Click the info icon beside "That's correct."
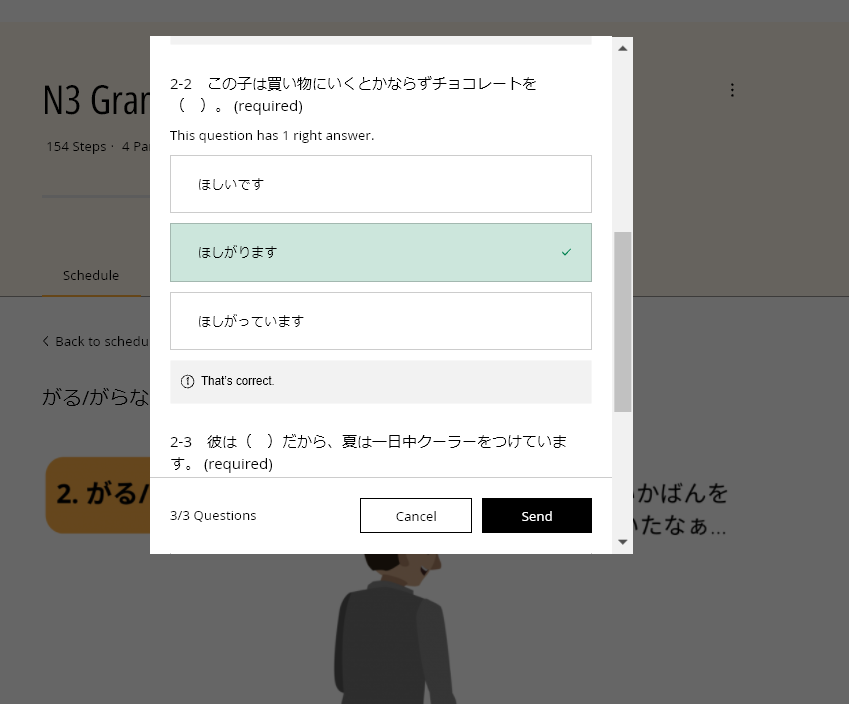Viewport: 849px width, 704px height. [x=187, y=382]
